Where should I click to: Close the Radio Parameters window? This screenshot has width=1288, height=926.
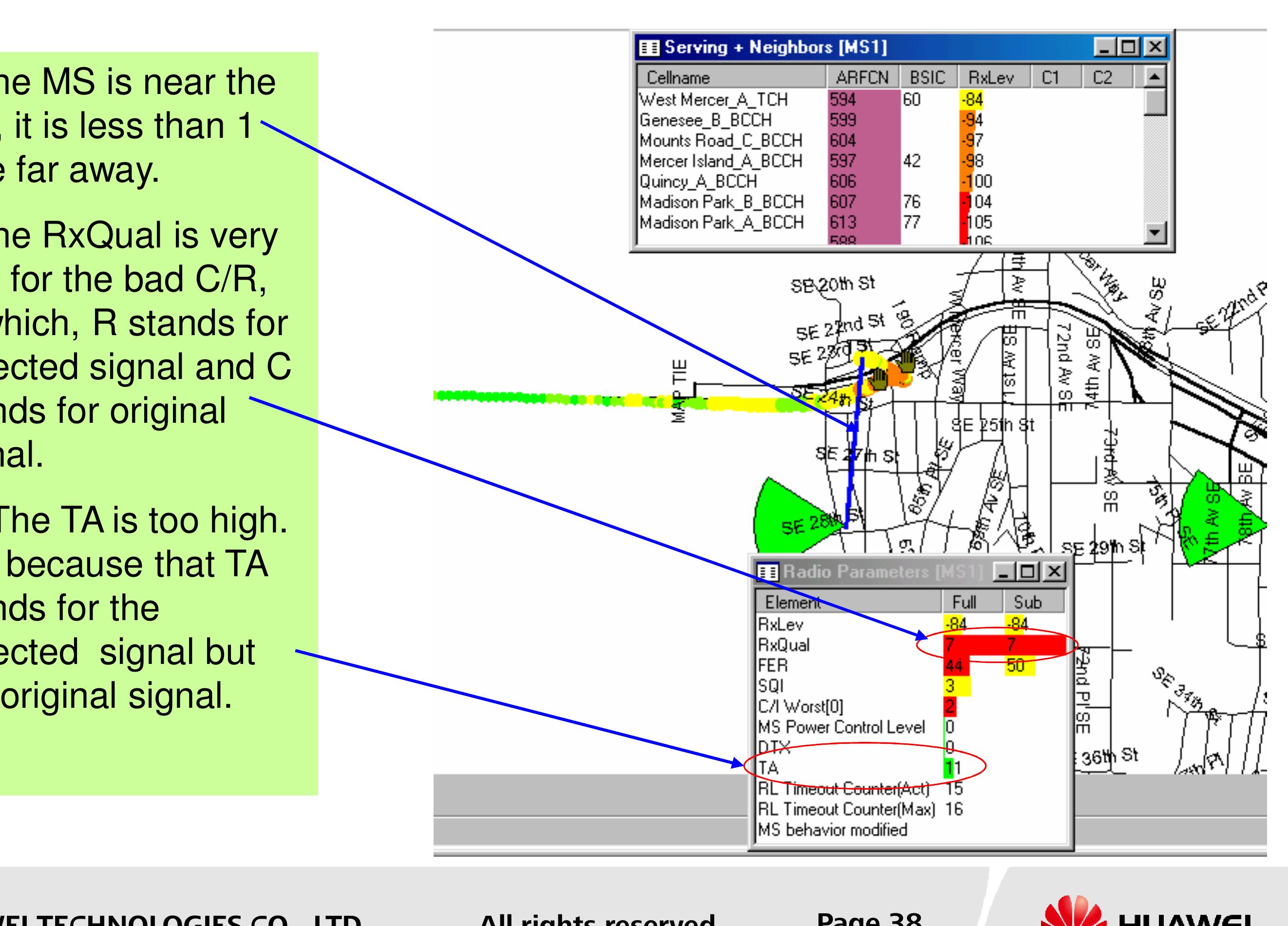[1054, 571]
